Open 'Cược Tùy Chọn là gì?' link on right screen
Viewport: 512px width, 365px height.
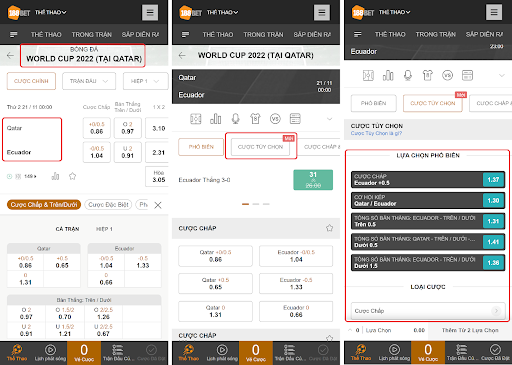[x=376, y=133]
